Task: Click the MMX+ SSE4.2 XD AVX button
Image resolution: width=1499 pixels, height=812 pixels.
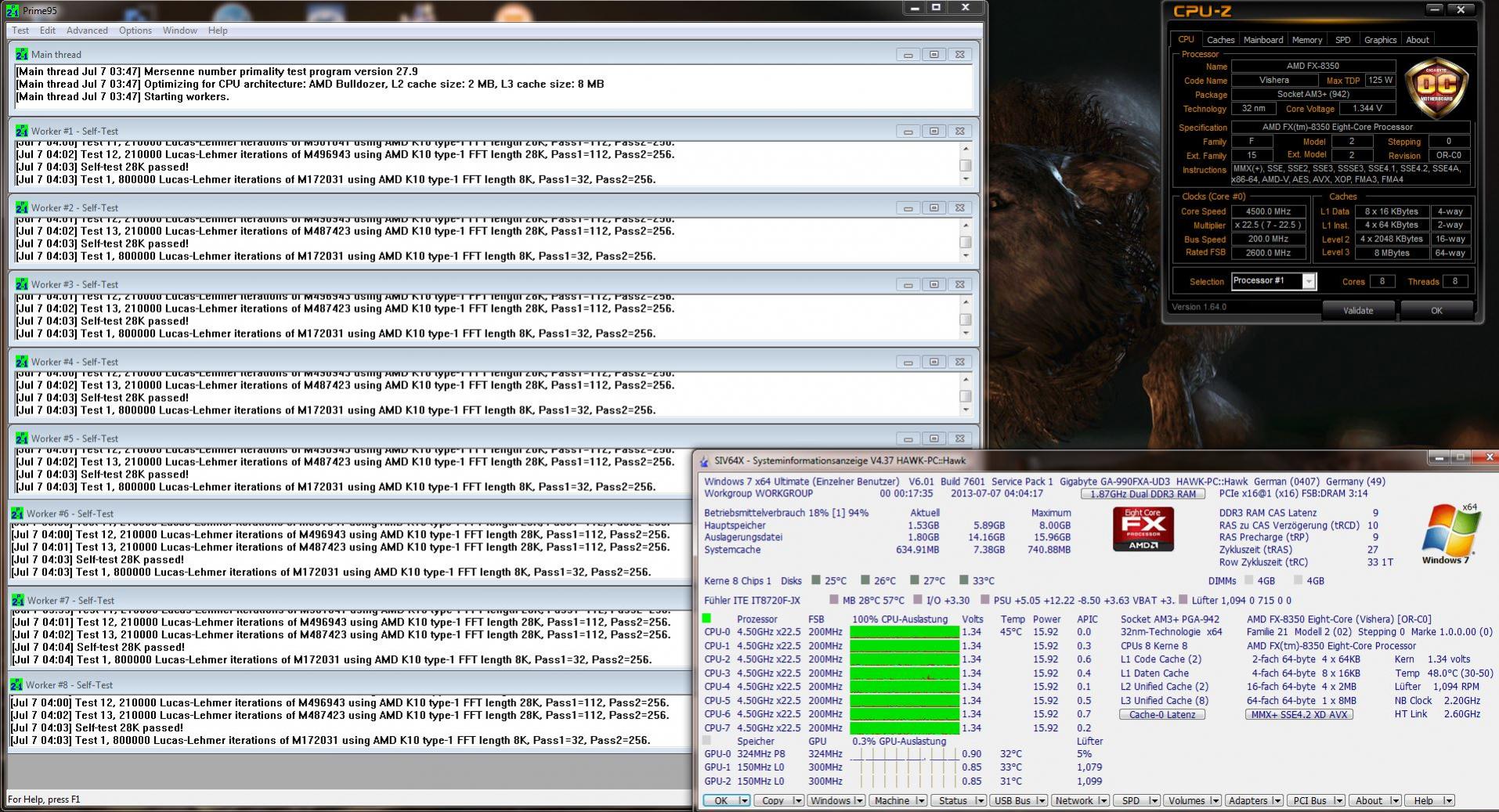Action: pos(1299,714)
